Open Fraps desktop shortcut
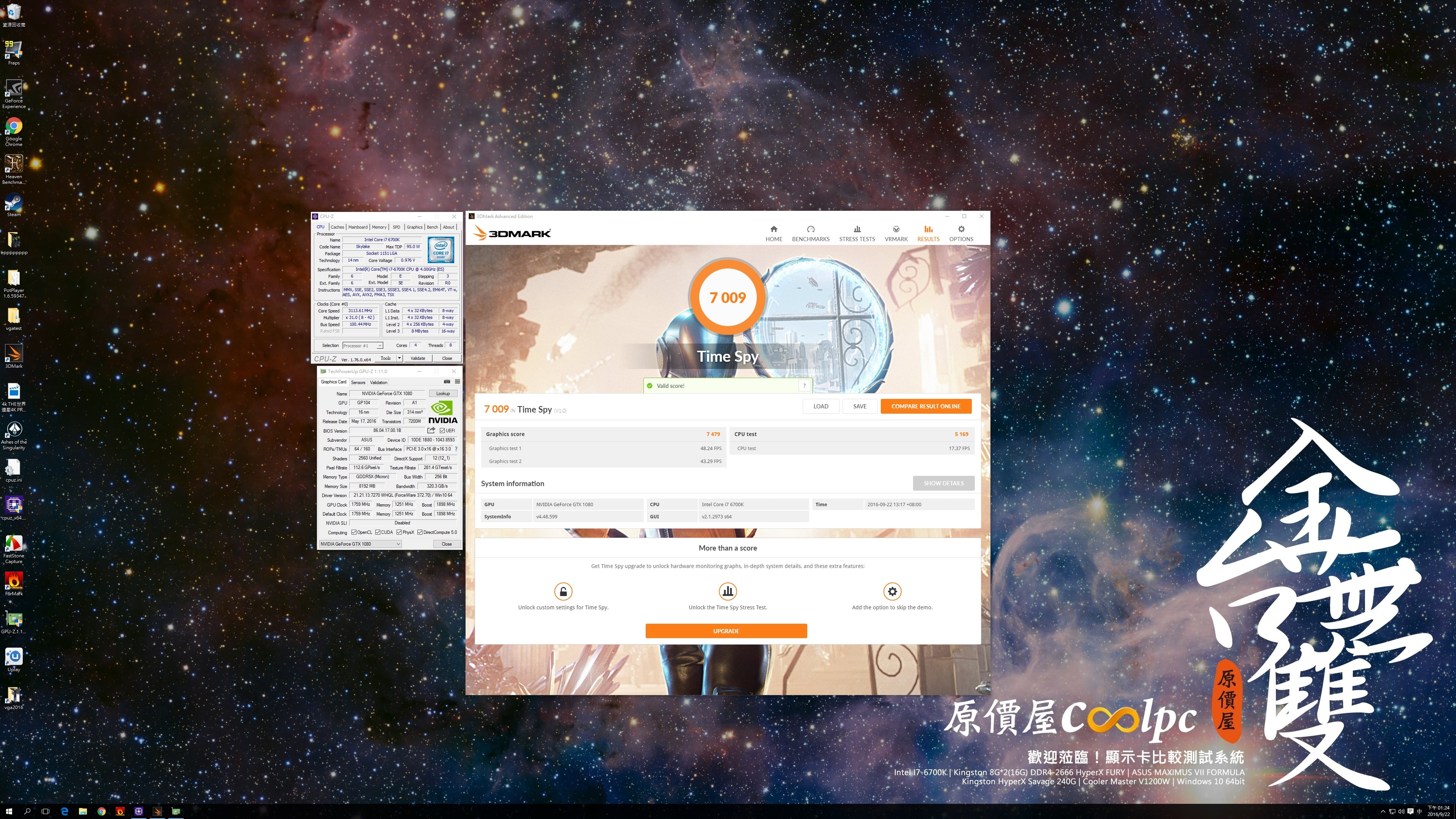1456x819 pixels. [14, 53]
